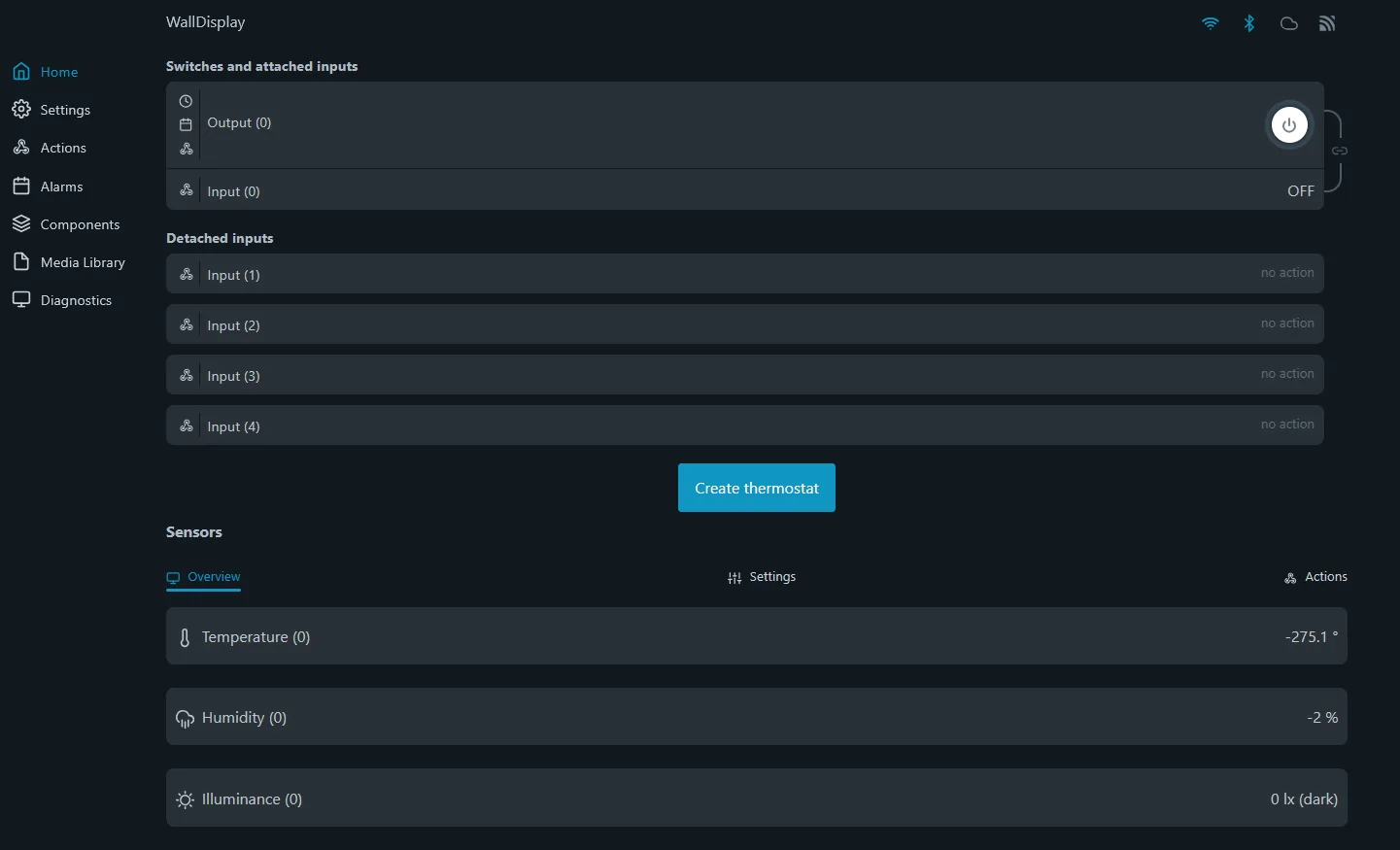Toggle the Output (0) power switch

point(1289,125)
